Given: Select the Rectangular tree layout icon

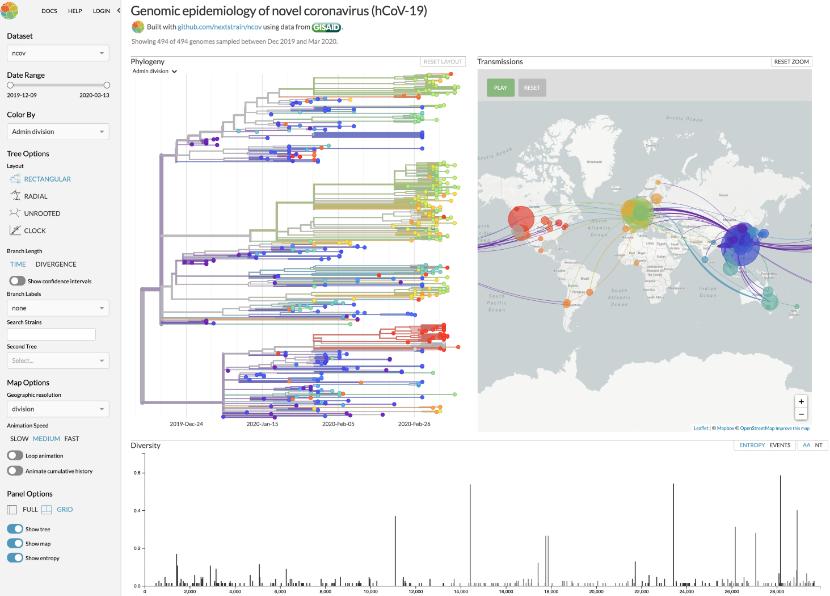Looking at the screenshot, I should (15, 179).
